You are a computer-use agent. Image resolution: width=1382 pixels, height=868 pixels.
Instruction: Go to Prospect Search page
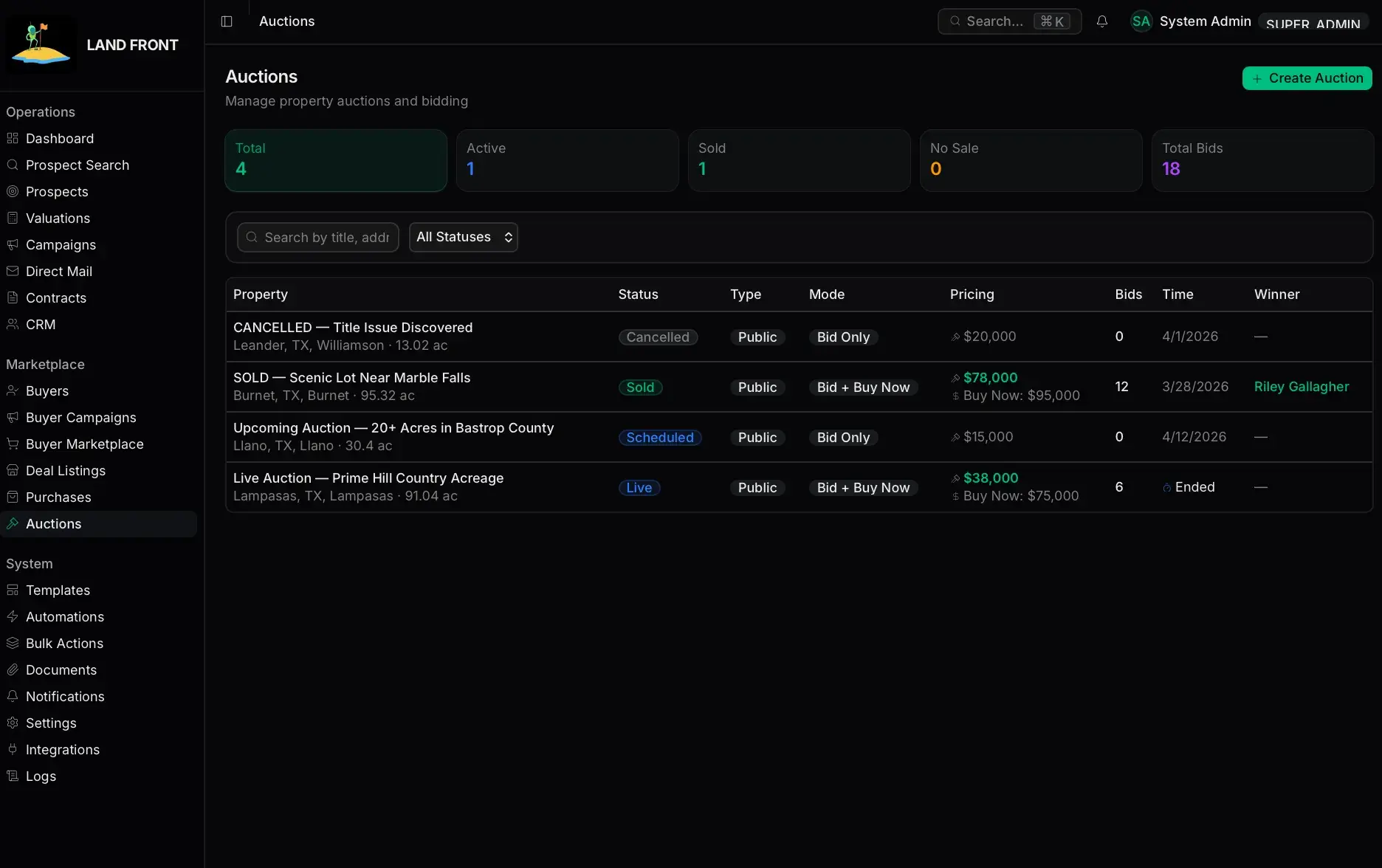98,165
